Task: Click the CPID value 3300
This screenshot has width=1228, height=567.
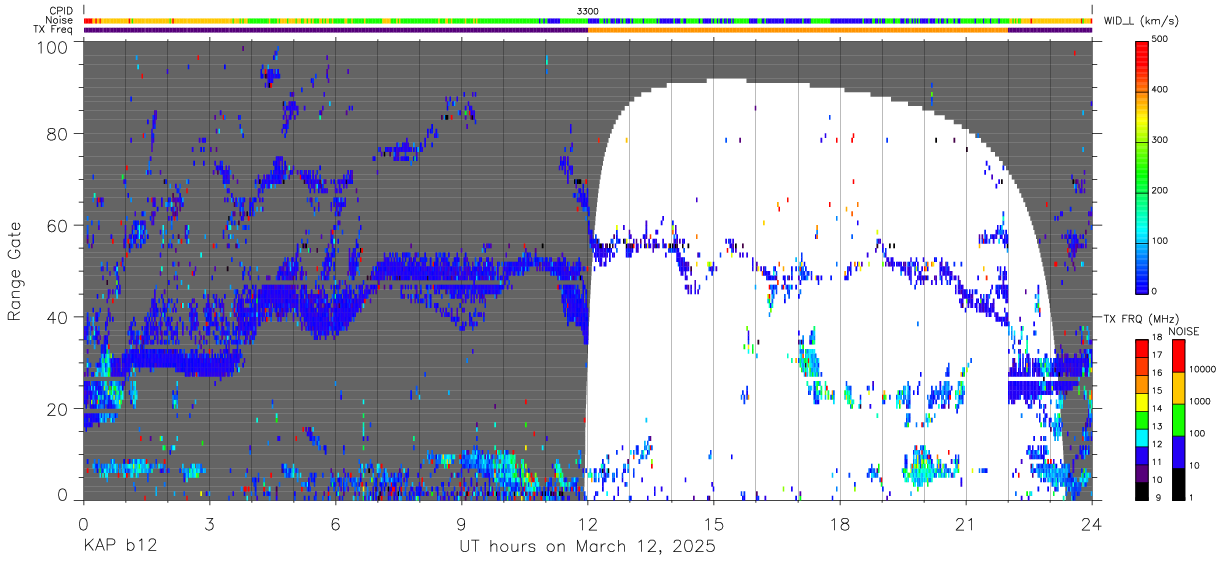Action: coord(588,10)
